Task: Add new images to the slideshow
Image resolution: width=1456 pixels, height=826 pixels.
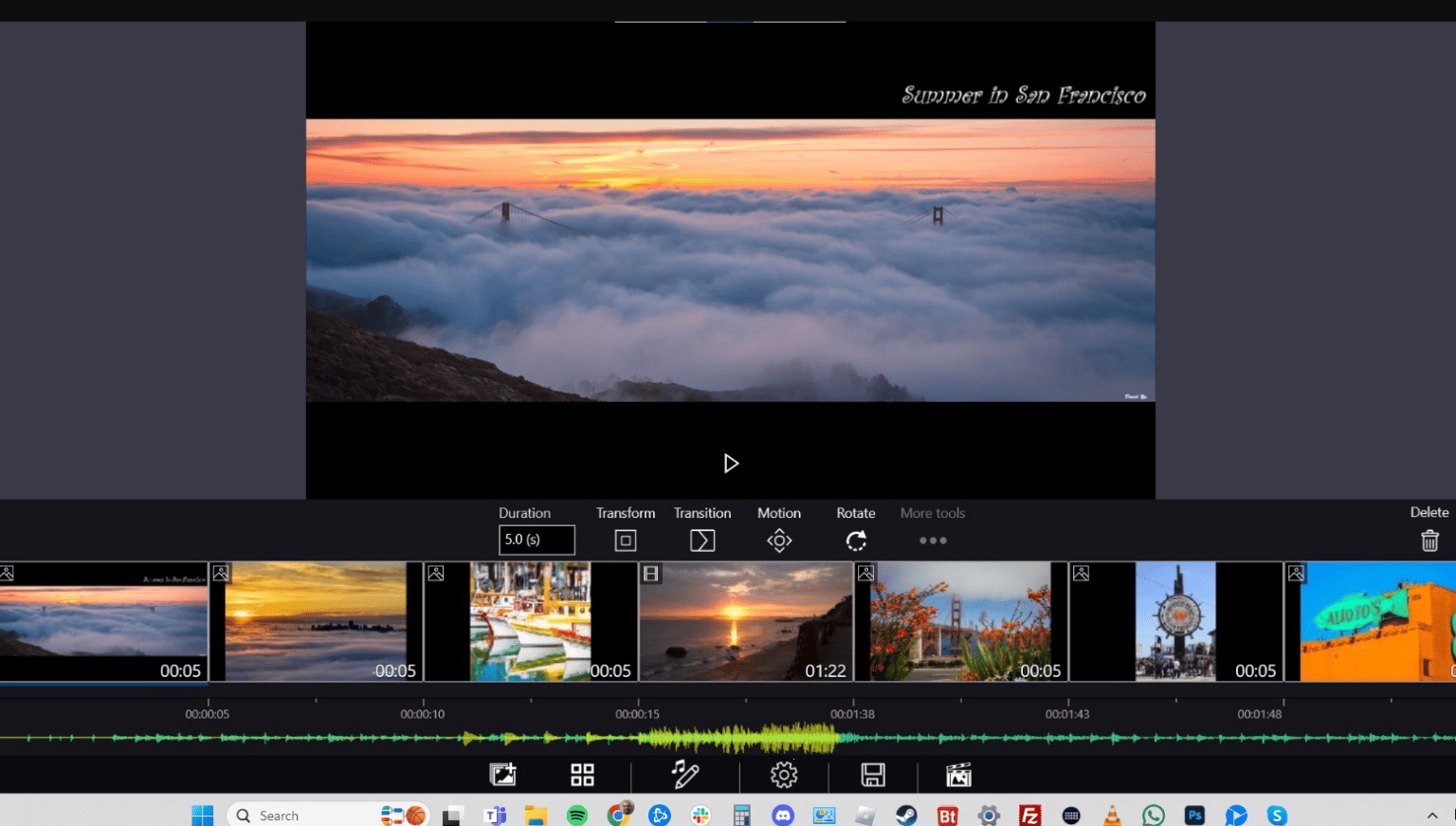Action: coord(502,775)
